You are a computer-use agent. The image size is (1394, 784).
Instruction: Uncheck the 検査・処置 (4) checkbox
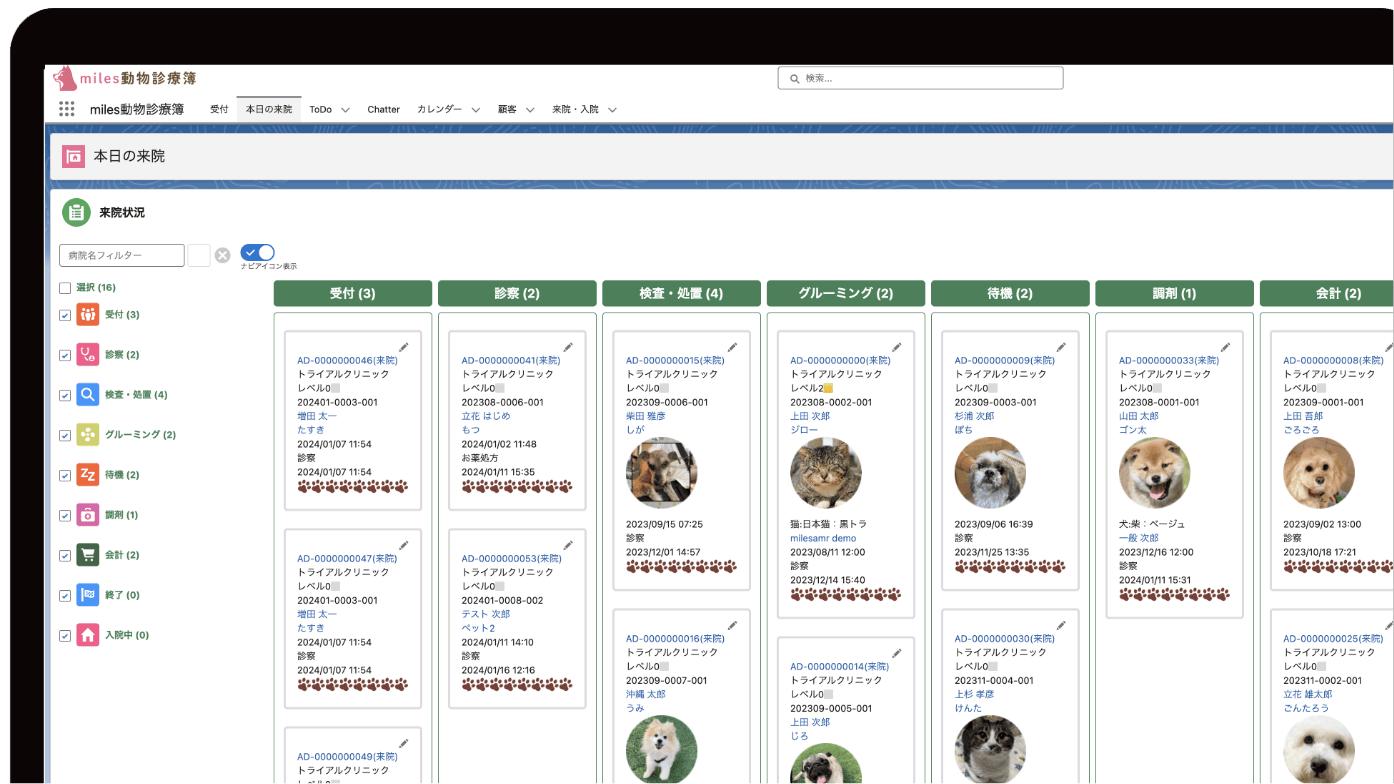pyautogui.click(x=65, y=395)
